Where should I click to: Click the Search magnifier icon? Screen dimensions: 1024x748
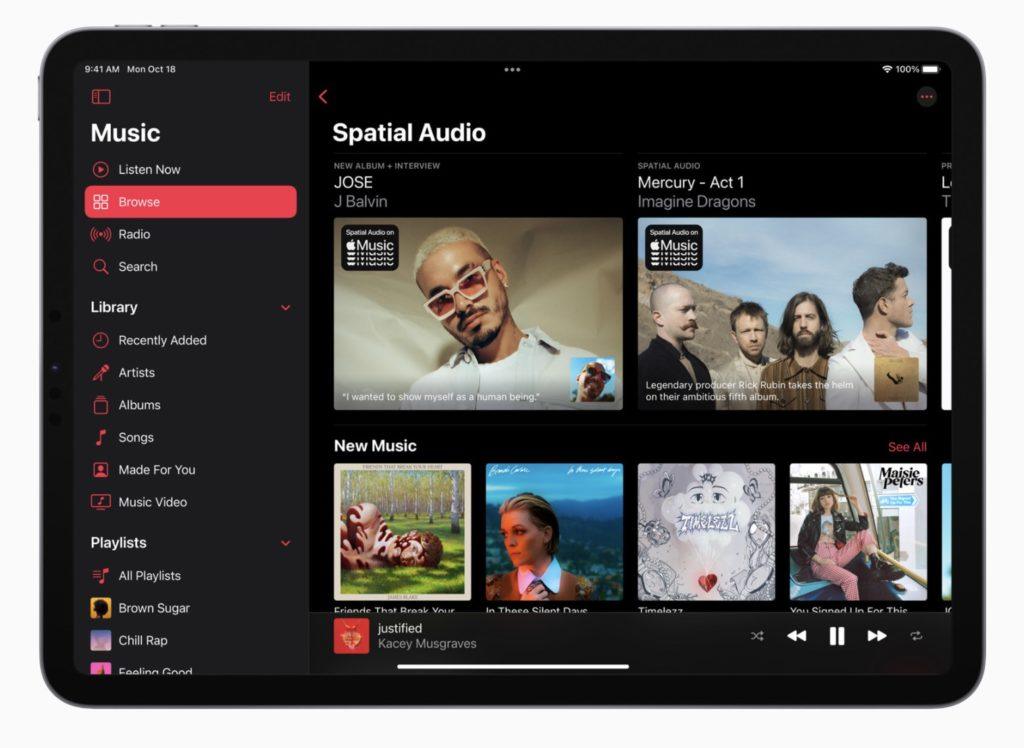(101, 267)
